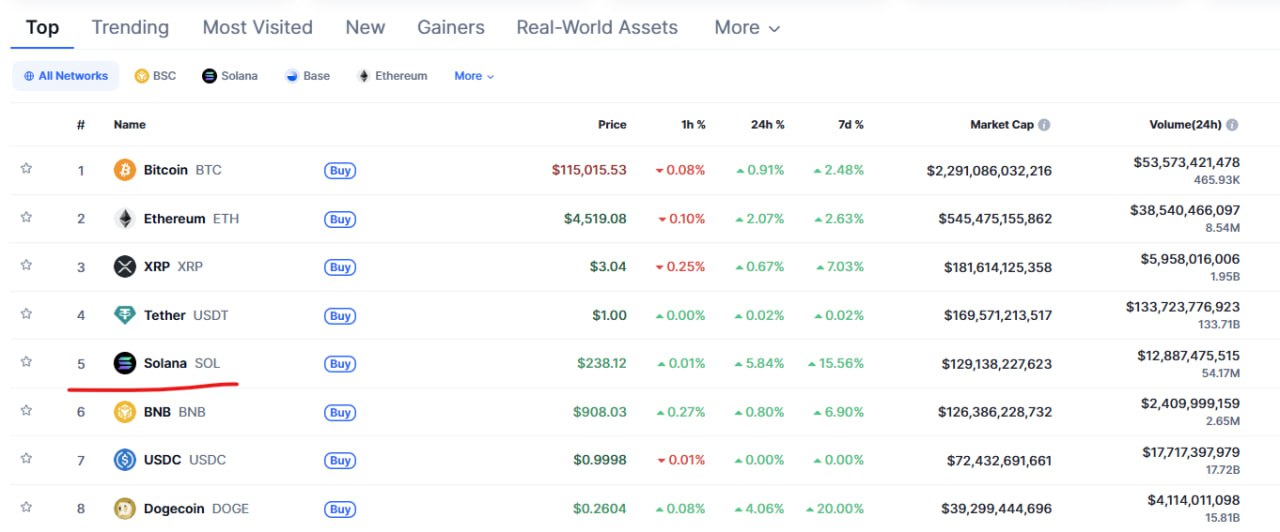Click Buy button for Dogecoin
This screenshot has width=1280, height=532.
tap(340, 509)
